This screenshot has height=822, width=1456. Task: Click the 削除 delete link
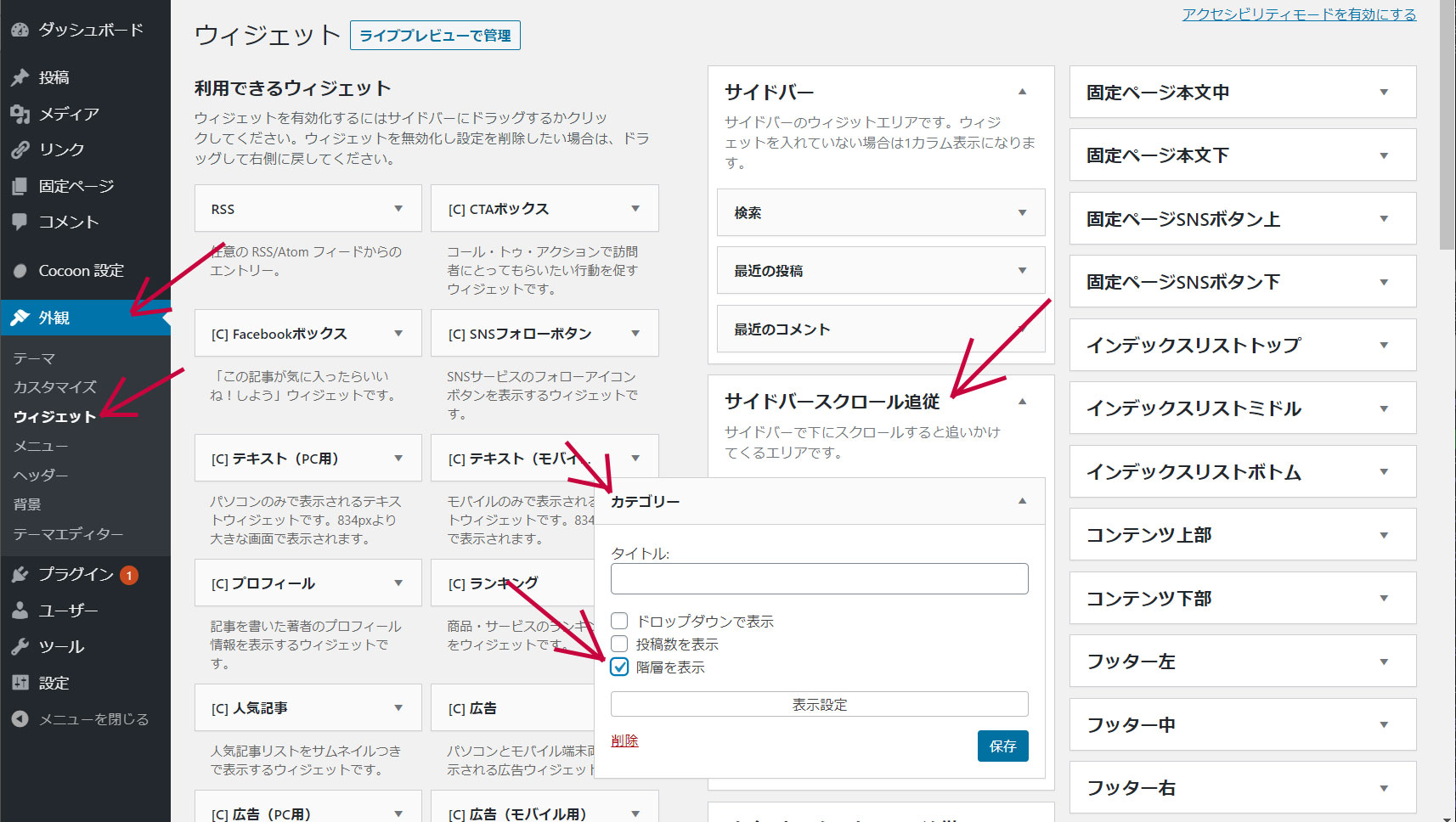pos(624,740)
